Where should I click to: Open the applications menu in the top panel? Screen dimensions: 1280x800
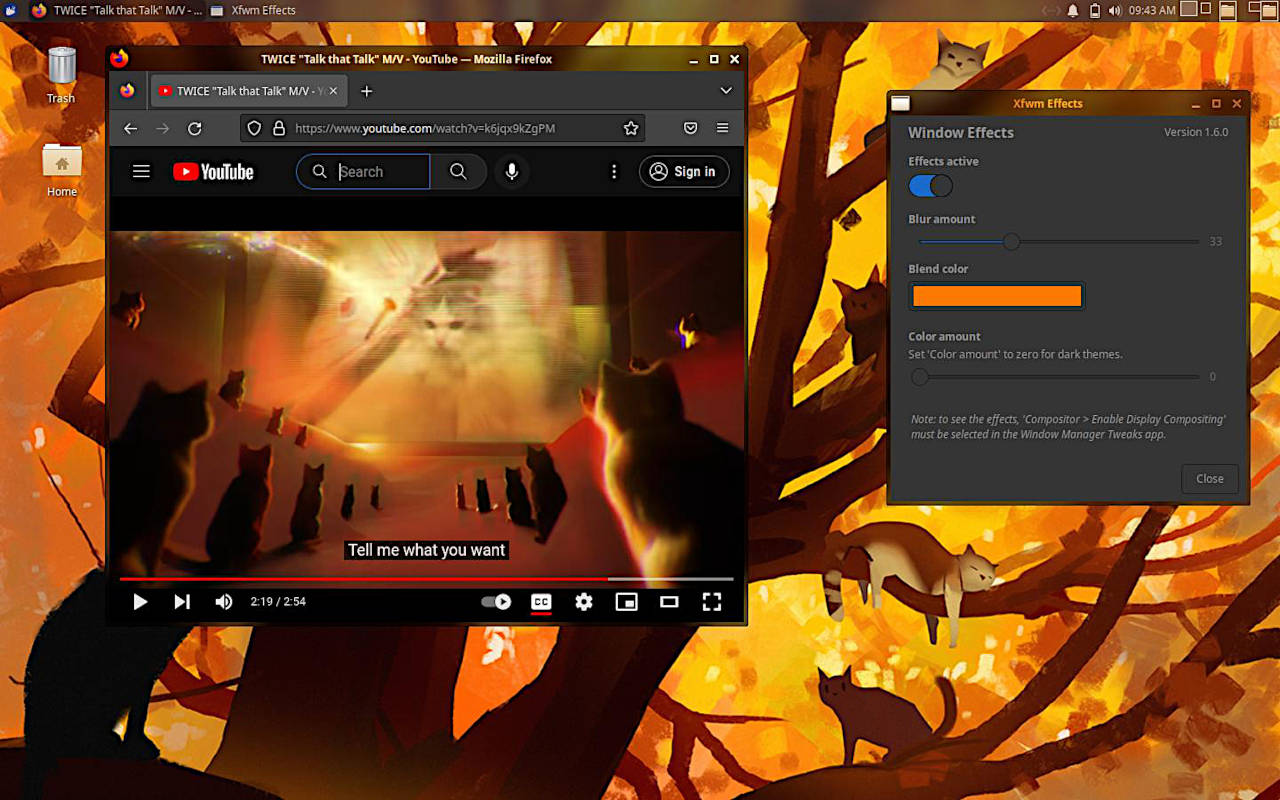11,10
